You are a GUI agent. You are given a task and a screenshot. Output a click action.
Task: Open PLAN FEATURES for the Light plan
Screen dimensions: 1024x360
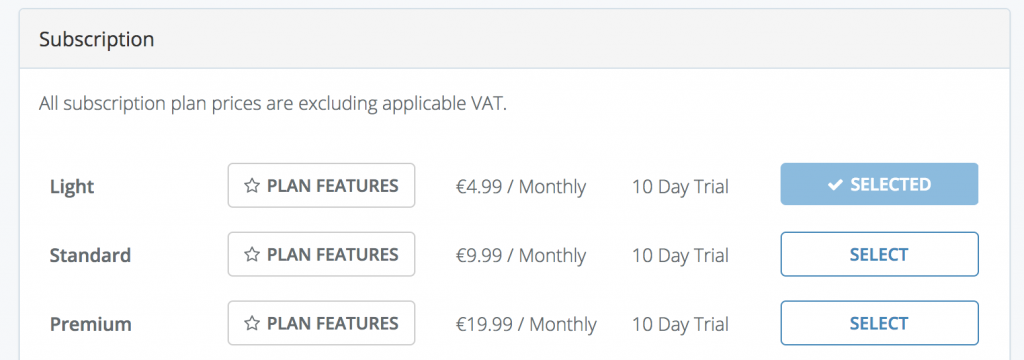(321, 186)
